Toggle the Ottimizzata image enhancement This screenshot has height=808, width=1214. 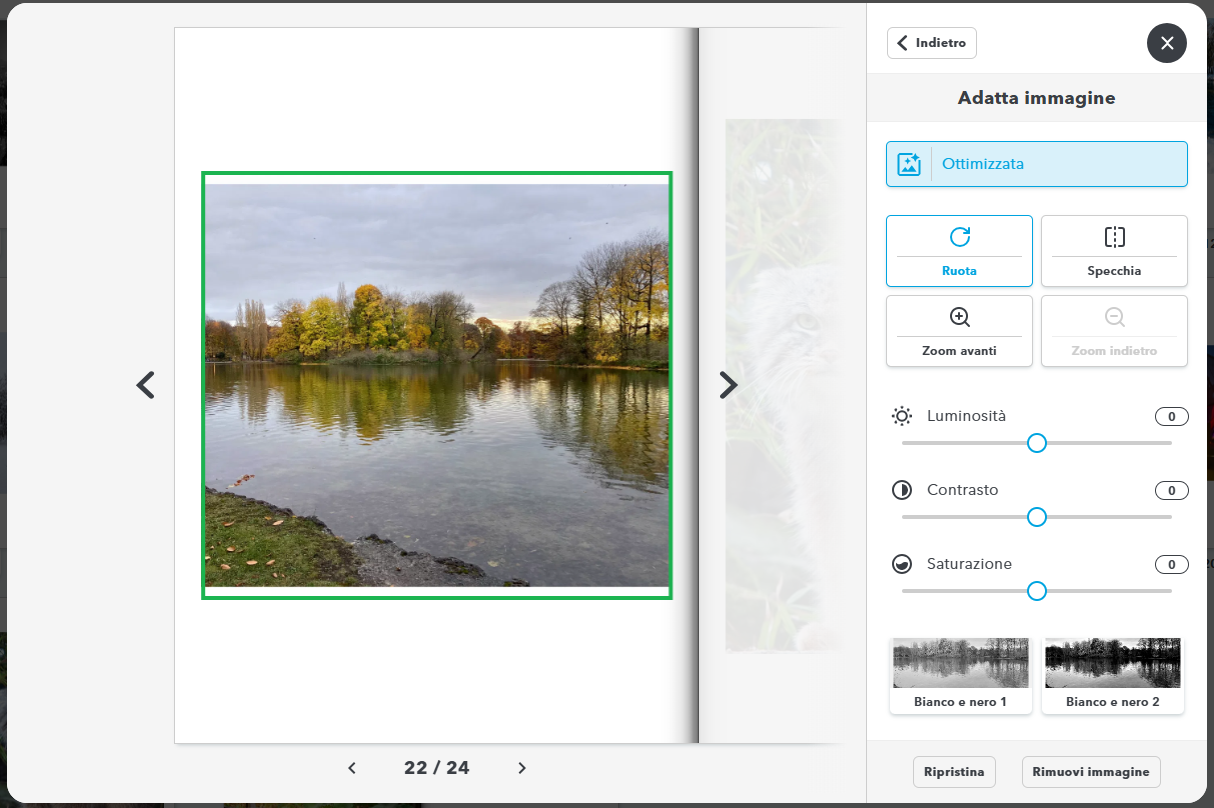pos(1036,164)
